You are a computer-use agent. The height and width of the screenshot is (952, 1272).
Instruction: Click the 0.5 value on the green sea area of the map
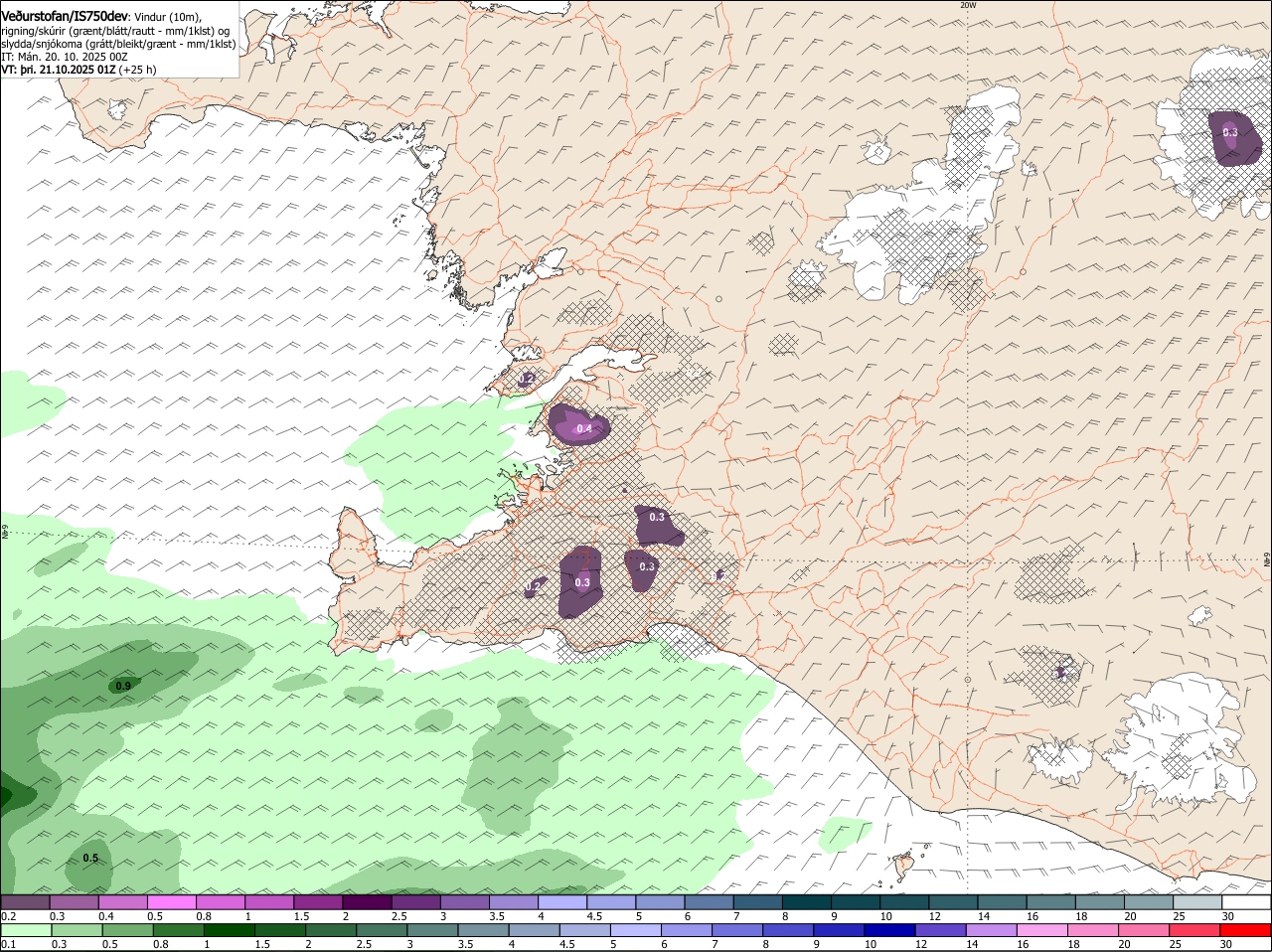click(90, 858)
